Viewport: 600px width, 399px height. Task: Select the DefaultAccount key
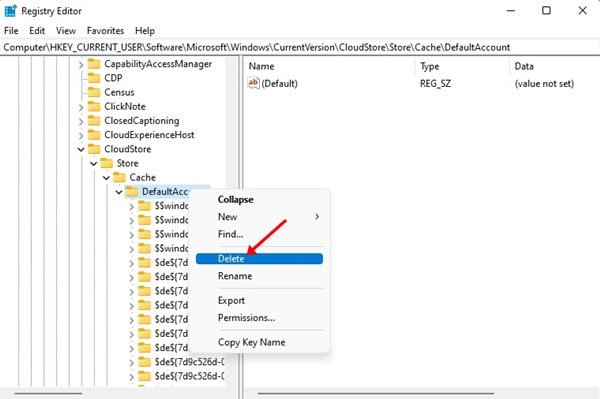(x=165, y=192)
